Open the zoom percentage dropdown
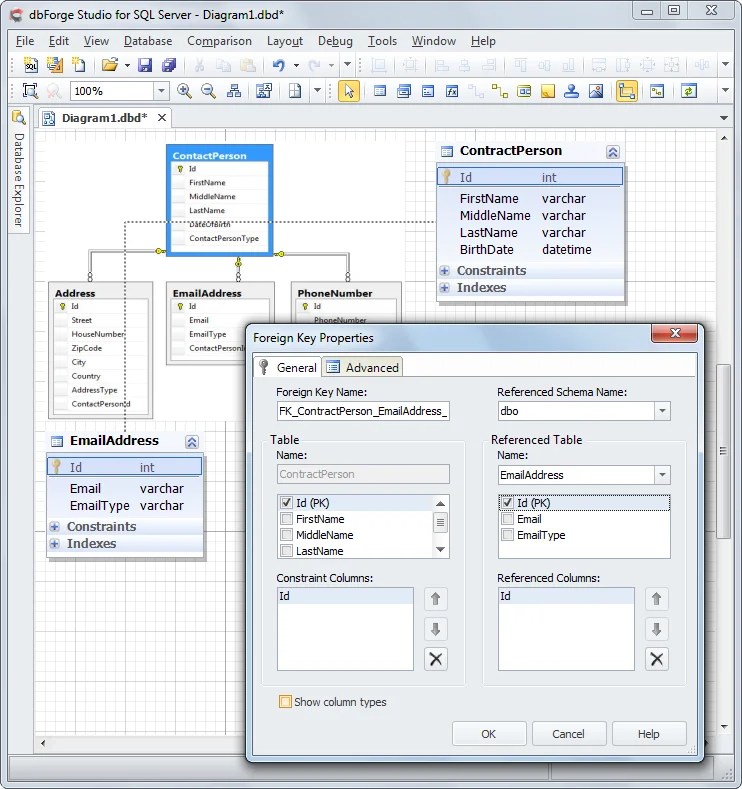 pyautogui.click(x=161, y=91)
